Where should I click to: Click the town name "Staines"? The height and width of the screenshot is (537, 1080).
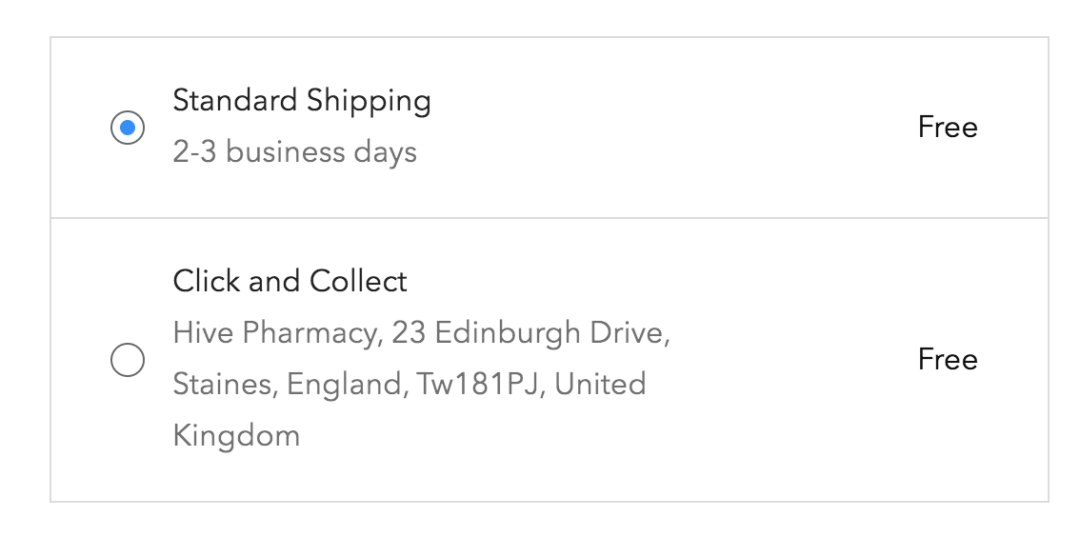click(226, 385)
